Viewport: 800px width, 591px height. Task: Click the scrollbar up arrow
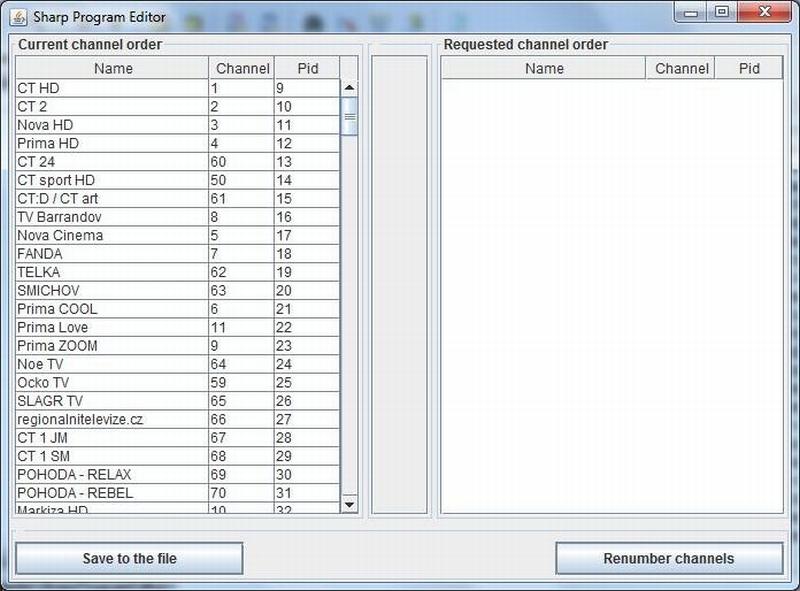click(x=347, y=87)
